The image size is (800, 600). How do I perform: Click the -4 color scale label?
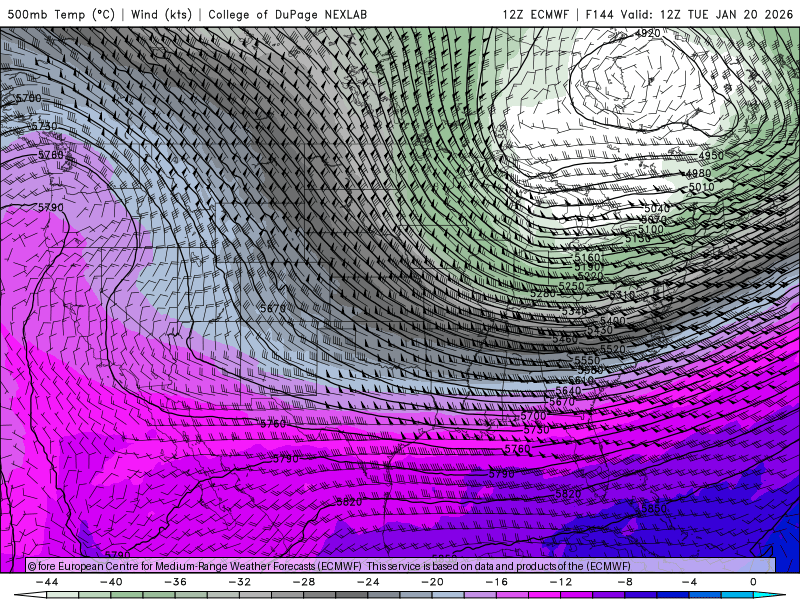(689, 582)
